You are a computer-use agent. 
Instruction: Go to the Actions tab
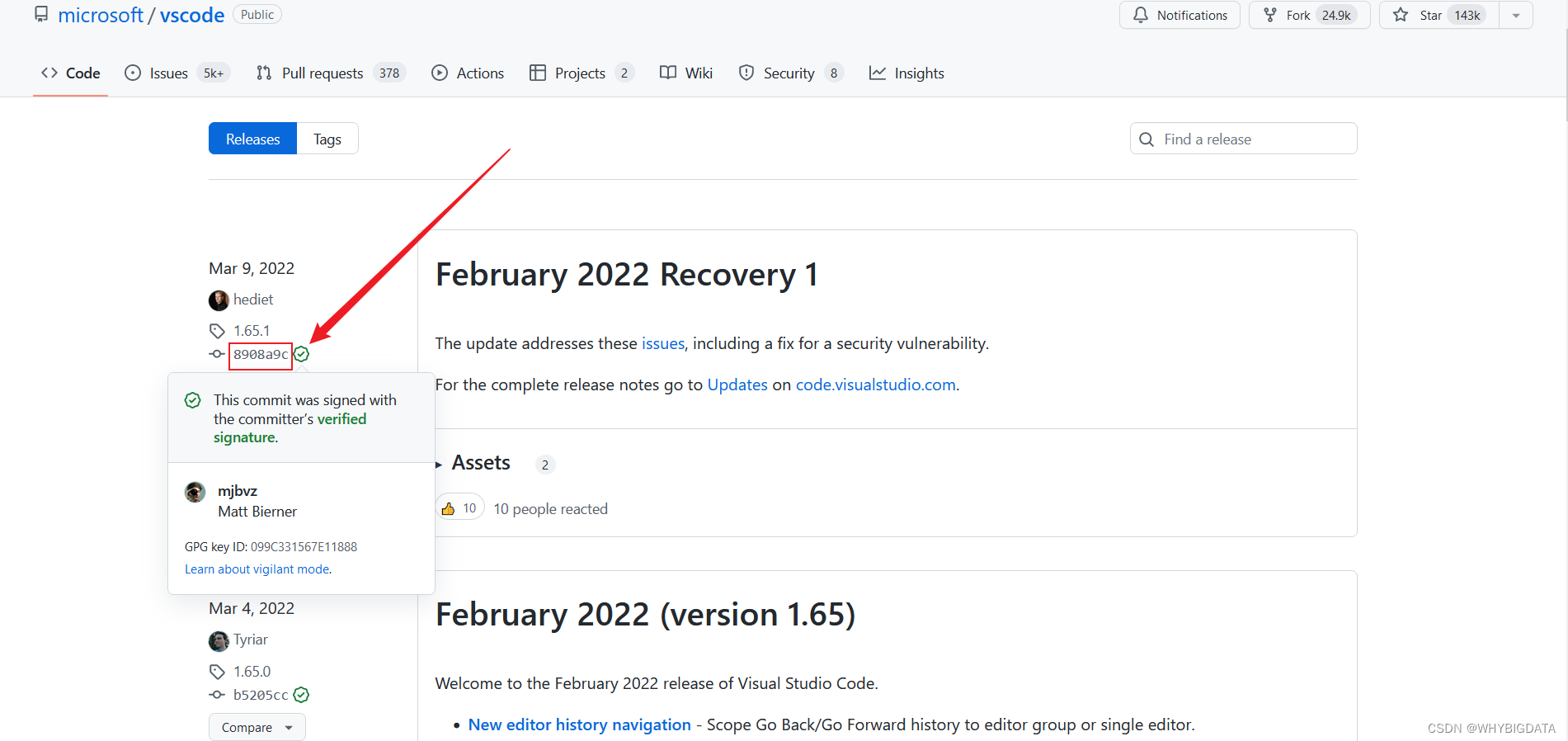pyautogui.click(x=468, y=73)
